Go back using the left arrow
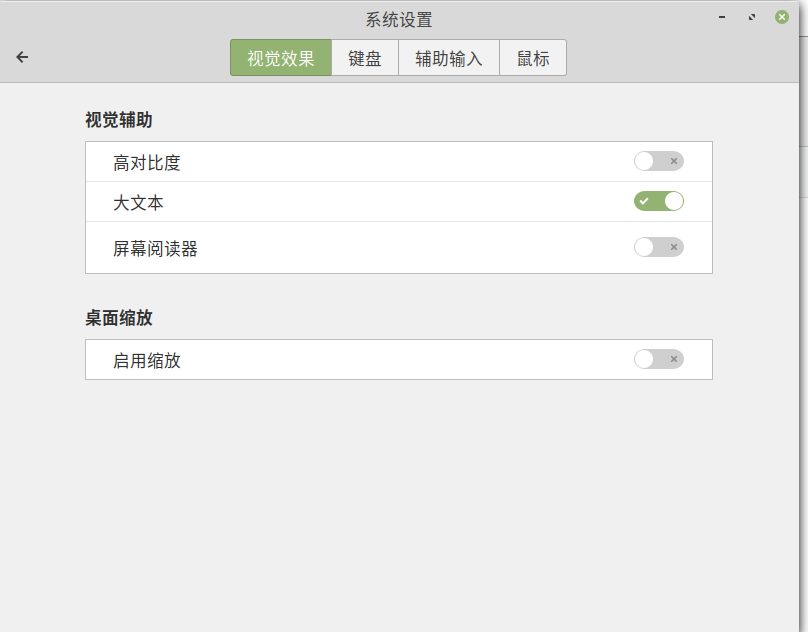Image resolution: width=808 pixels, height=632 pixels. [x=22, y=57]
